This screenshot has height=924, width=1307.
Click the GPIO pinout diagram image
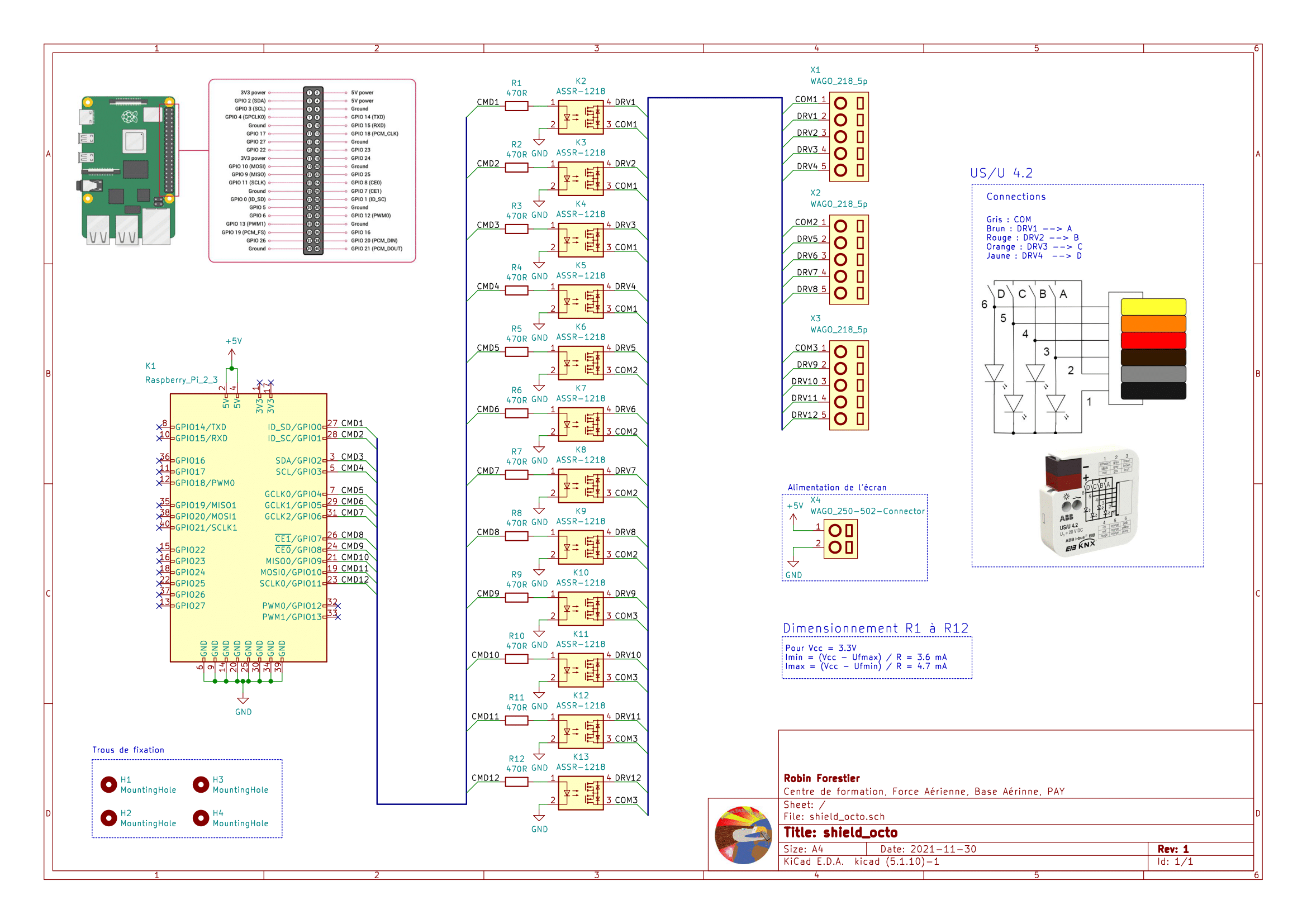click(x=312, y=171)
